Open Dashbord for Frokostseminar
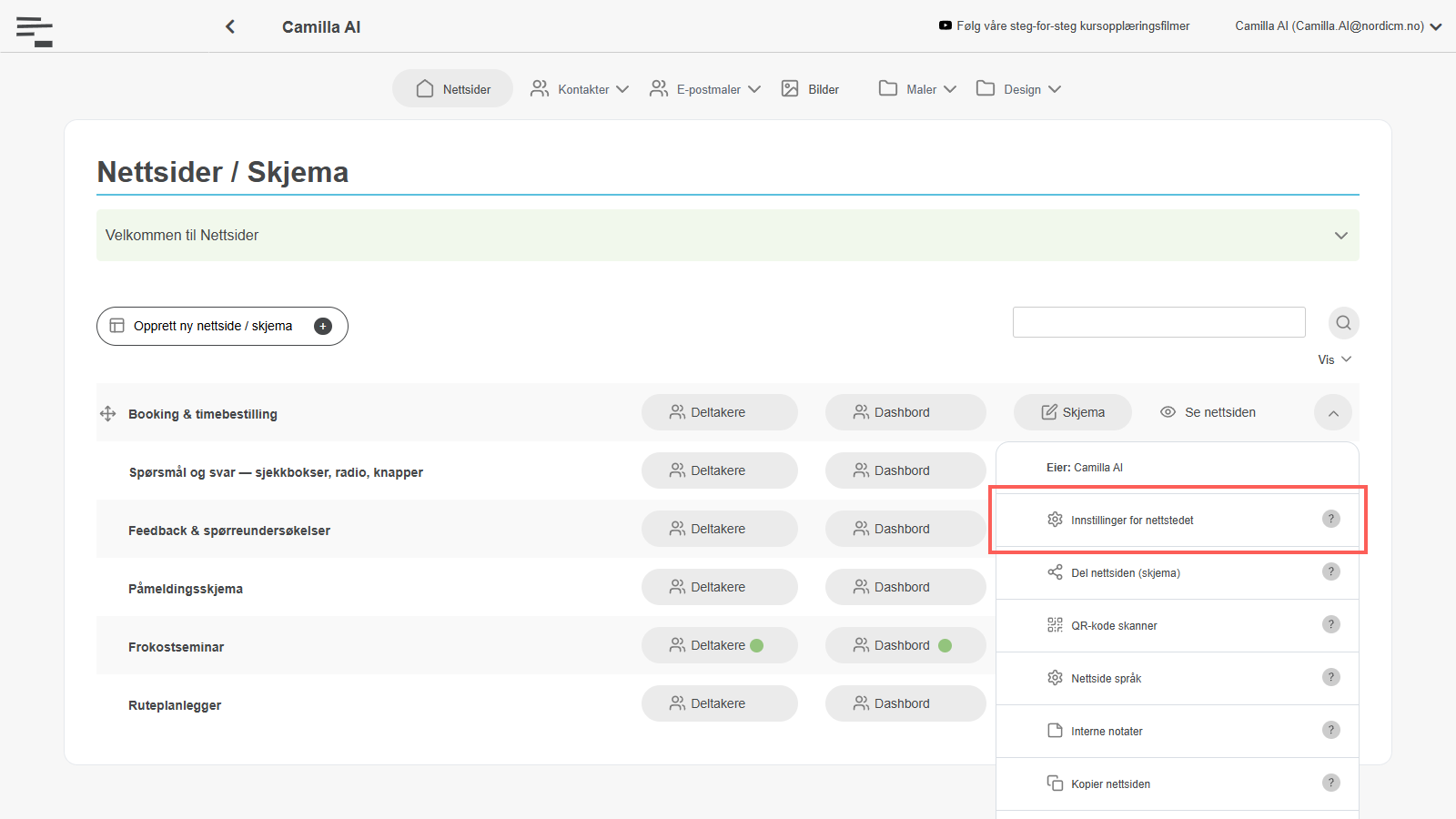The image size is (1456, 819). coord(905,645)
